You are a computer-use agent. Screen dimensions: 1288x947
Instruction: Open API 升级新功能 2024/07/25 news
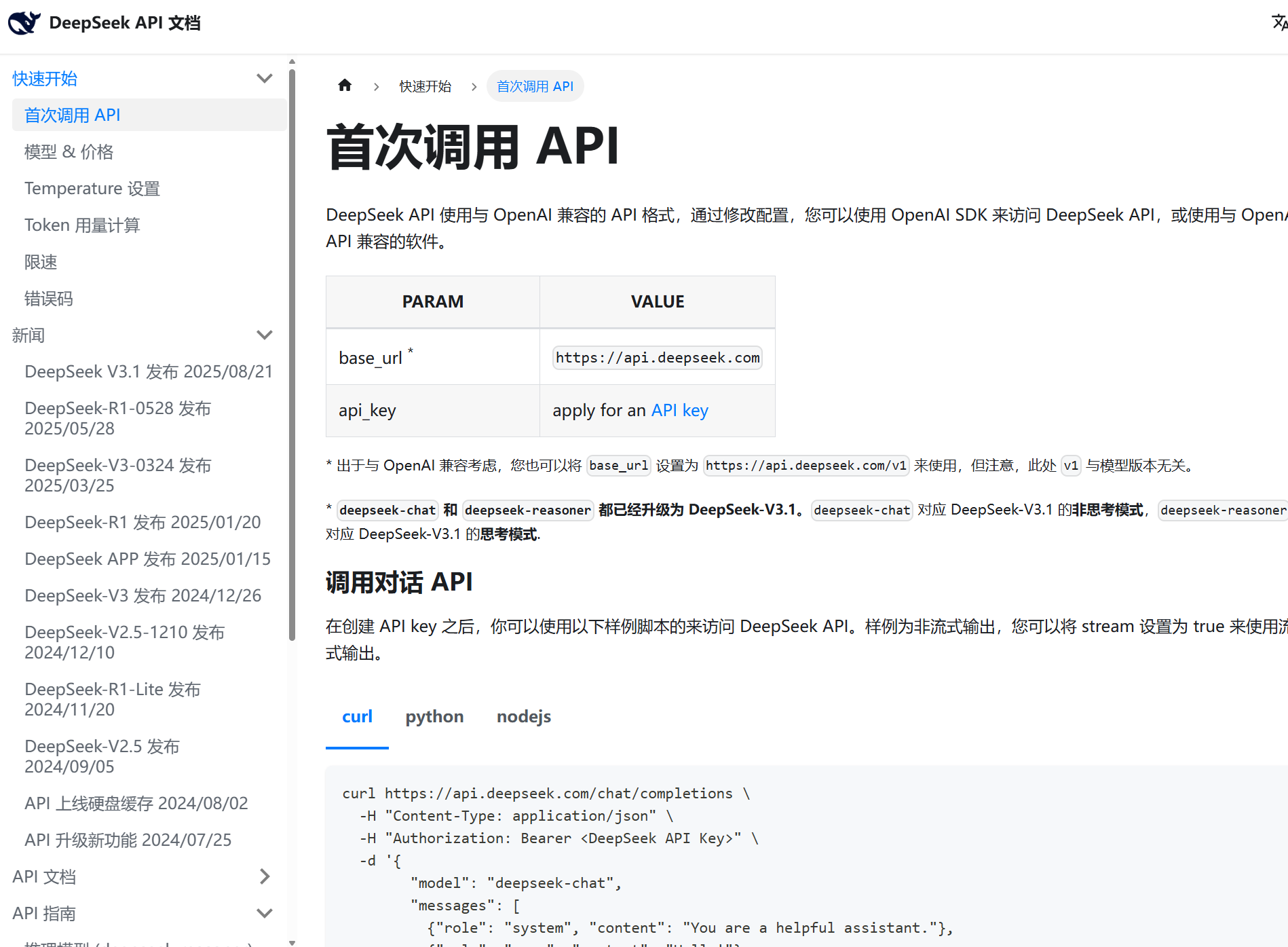coord(149,840)
